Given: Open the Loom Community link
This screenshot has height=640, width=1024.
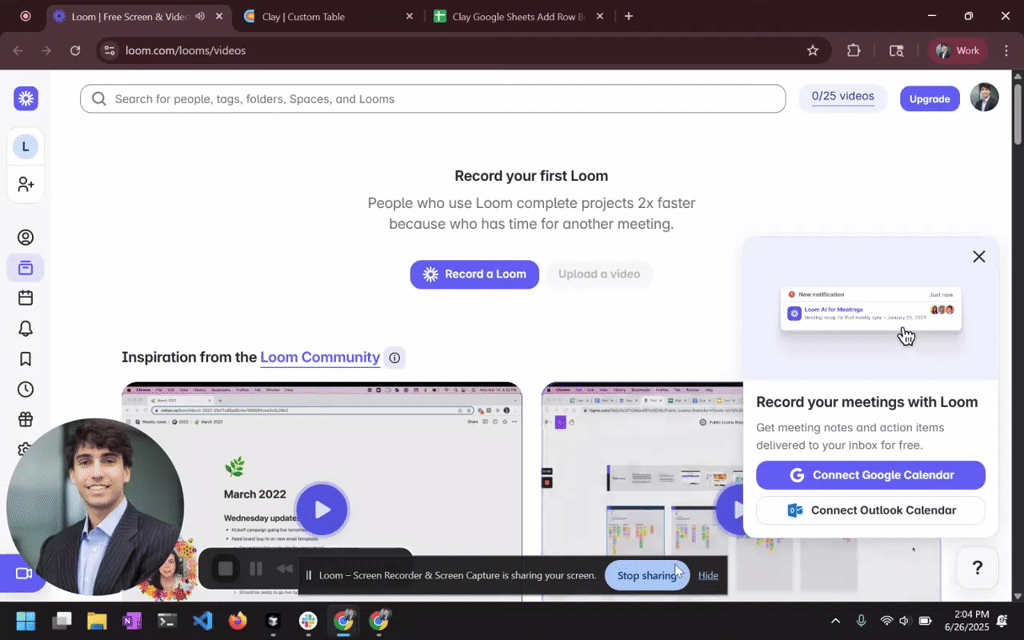Looking at the screenshot, I should (320, 357).
